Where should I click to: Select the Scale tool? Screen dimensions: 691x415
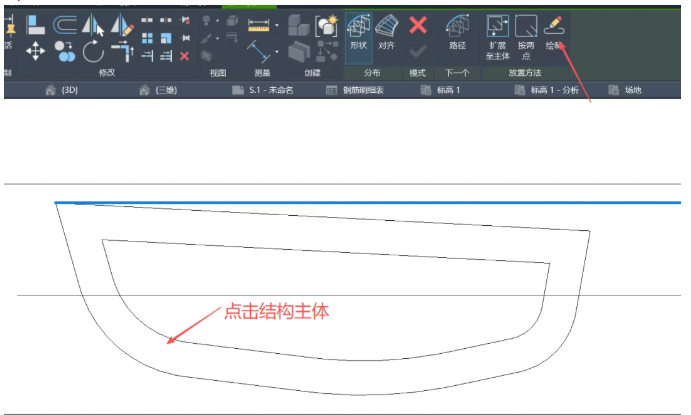(166, 38)
